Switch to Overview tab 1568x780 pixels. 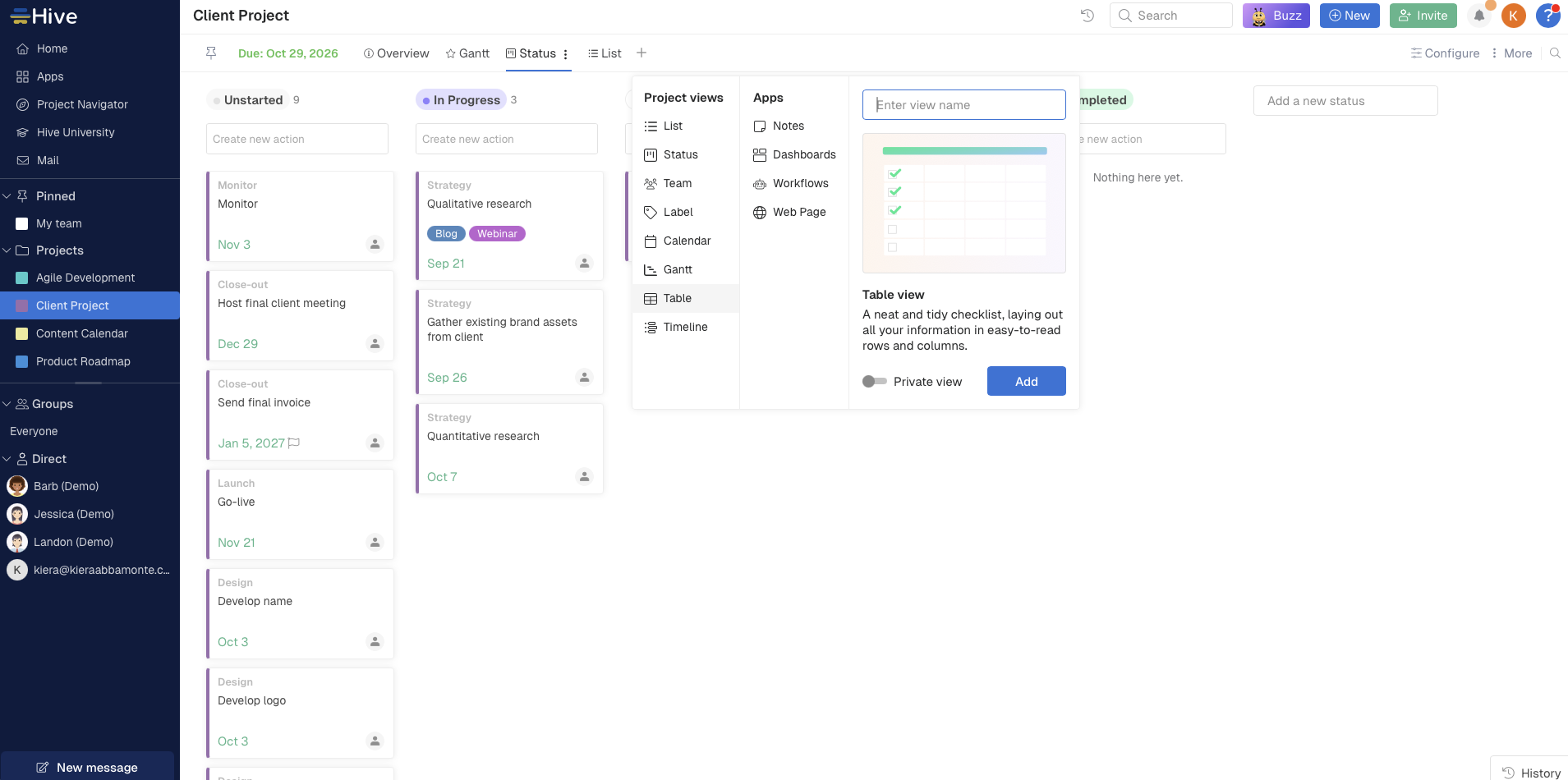click(397, 53)
